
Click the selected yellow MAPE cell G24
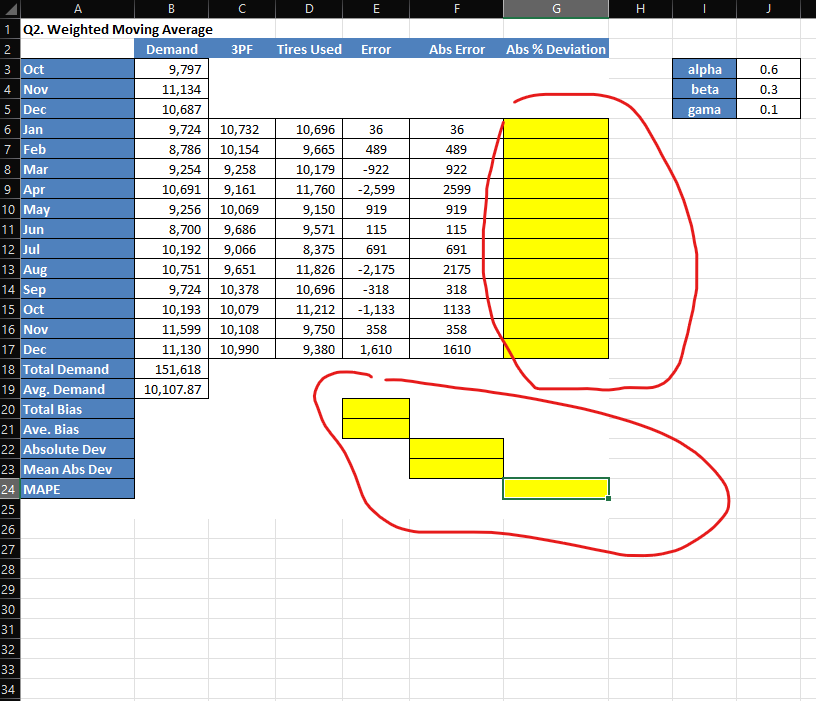556,489
